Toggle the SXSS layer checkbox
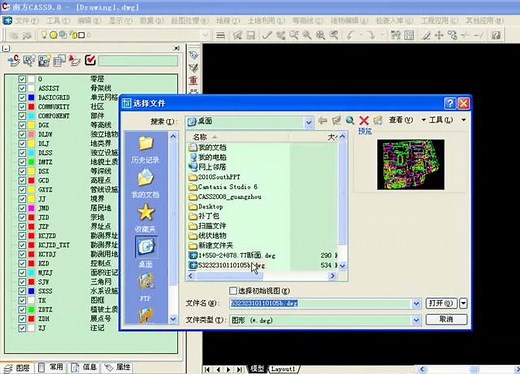This screenshot has height=374, width=520. [22, 291]
